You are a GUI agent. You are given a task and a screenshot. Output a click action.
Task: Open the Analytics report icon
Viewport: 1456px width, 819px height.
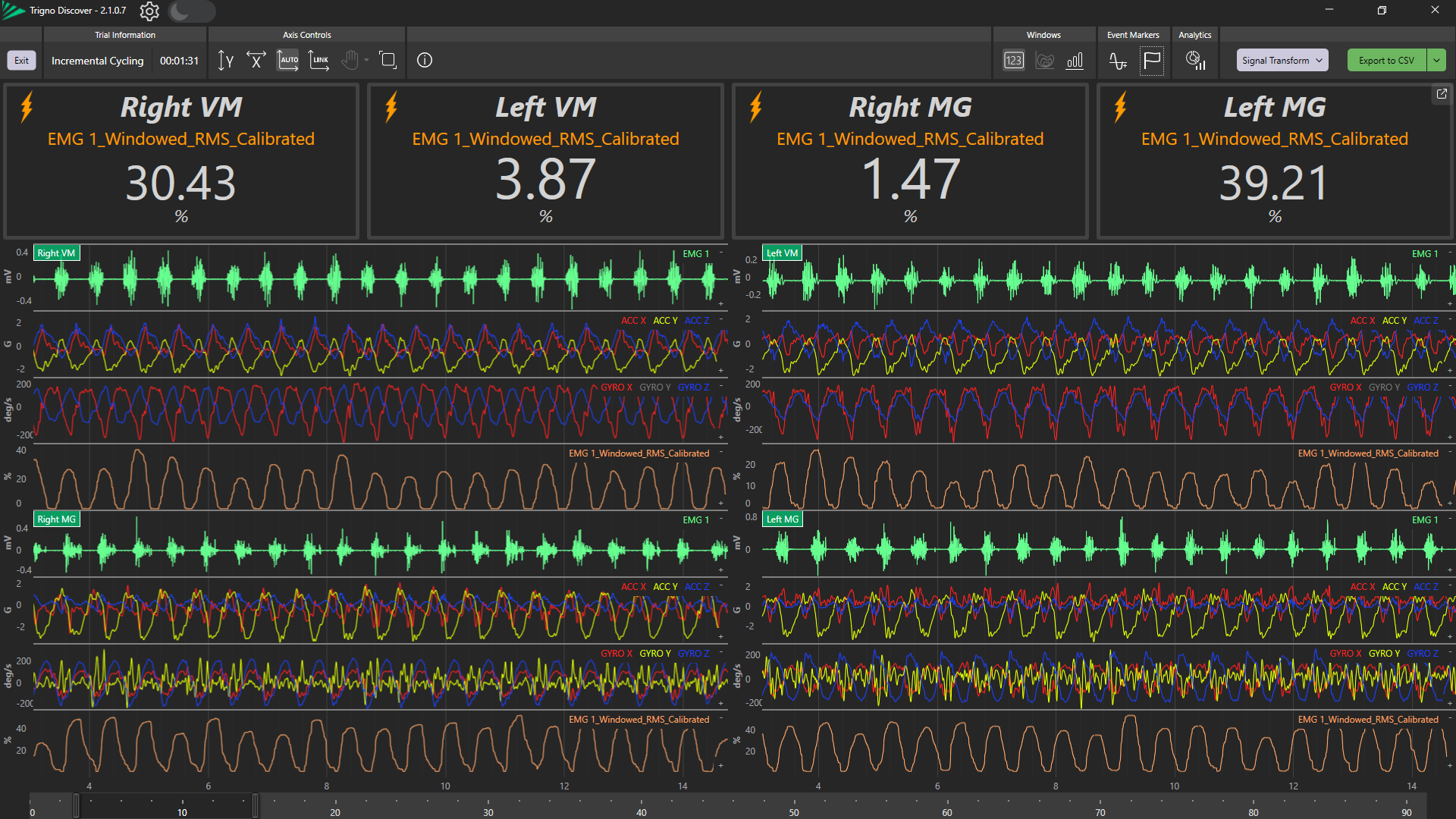click(1195, 61)
